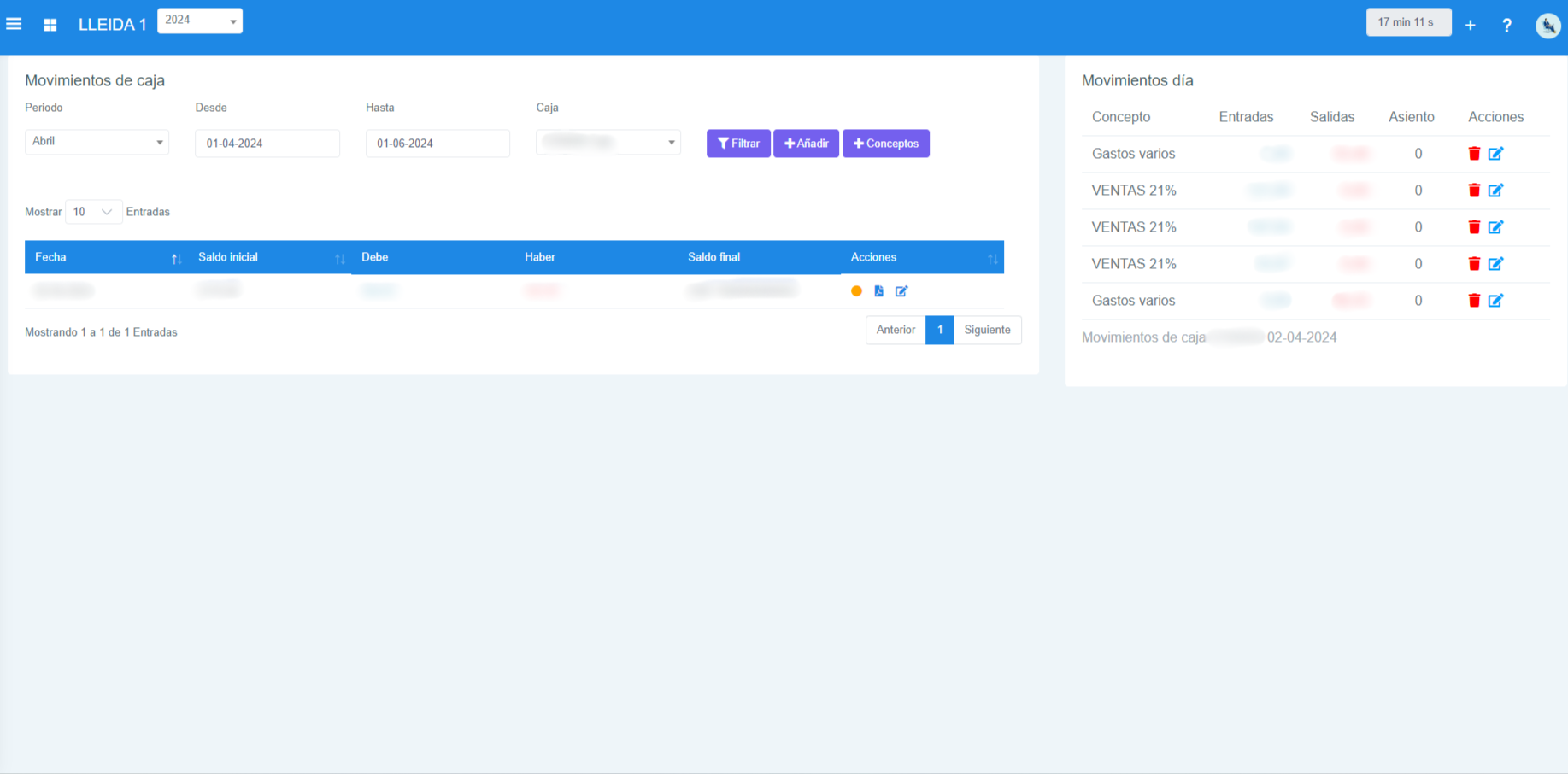The height and width of the screenshot is (774, 1568).
Task: Click the Filtrar button
Action: [x=738, y=144]
